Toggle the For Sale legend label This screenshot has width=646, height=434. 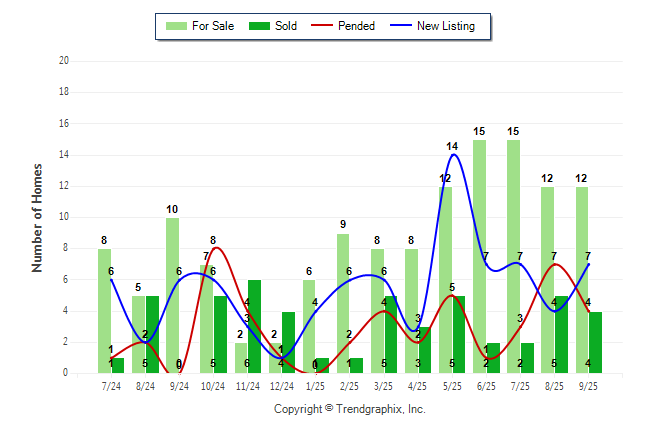click(x=212, y=26)
